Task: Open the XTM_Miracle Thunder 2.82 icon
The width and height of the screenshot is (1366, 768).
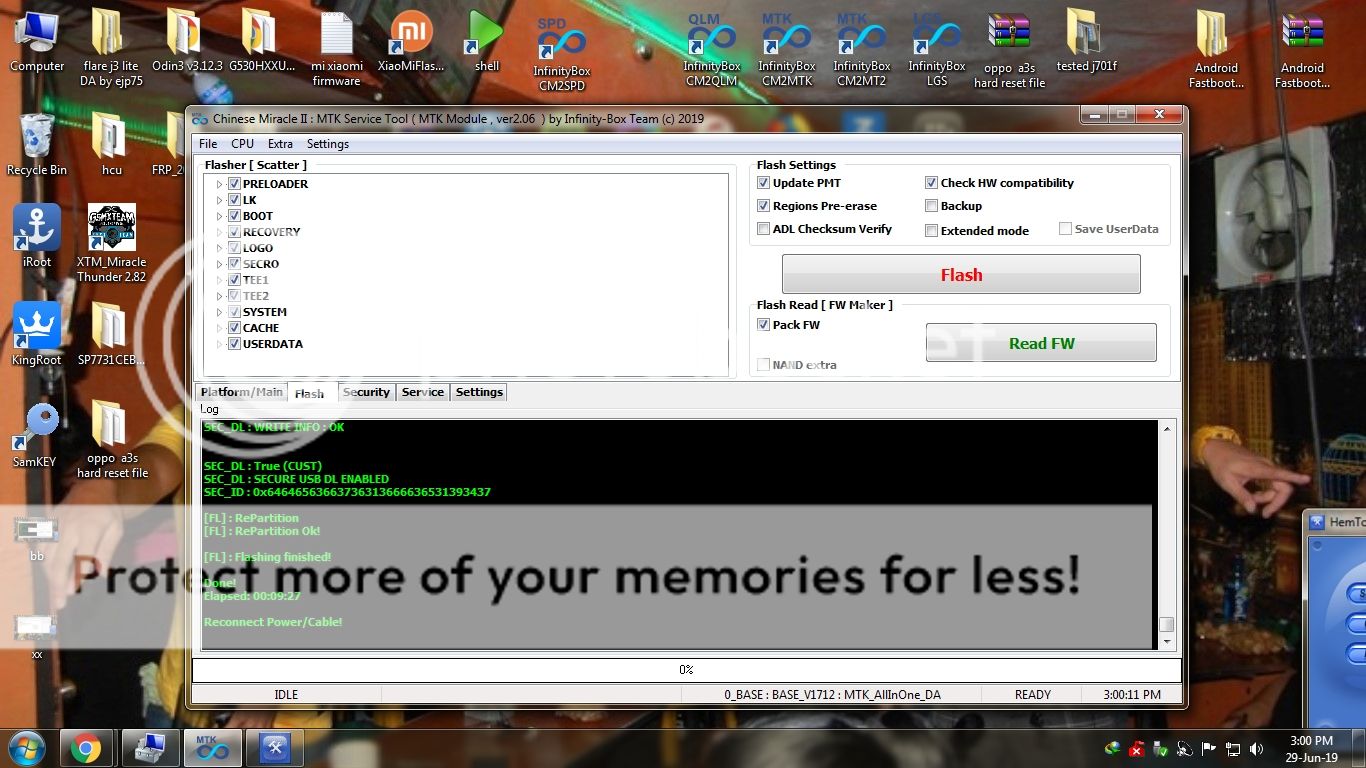Action: tap(112, 230)
